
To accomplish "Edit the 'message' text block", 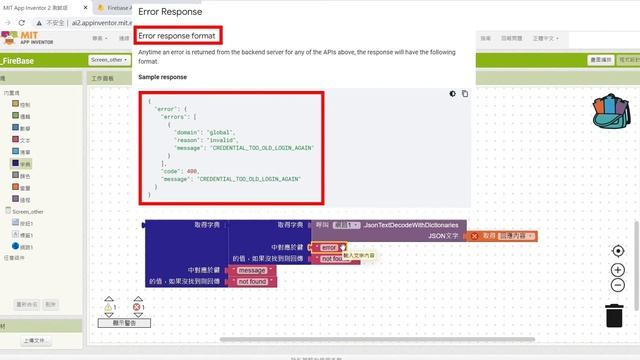I will tap(252, 270).
